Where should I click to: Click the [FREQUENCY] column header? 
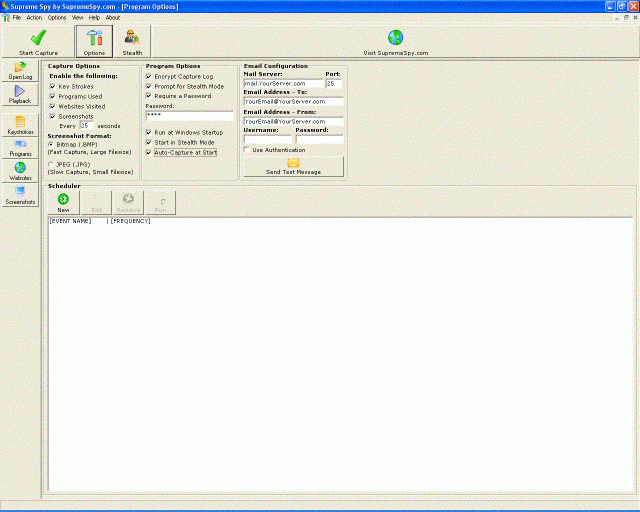(x=131, y=221)
